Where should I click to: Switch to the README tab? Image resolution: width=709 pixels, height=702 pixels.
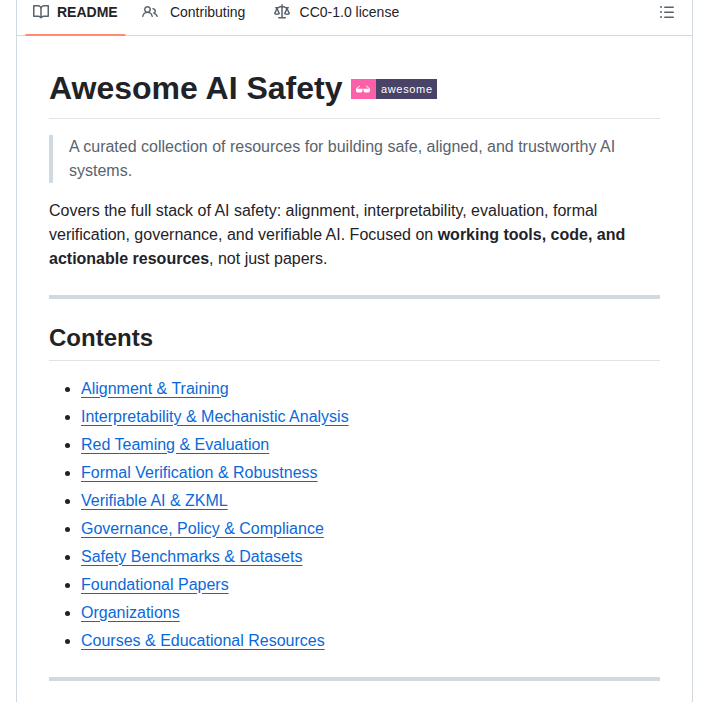point(75,12)
